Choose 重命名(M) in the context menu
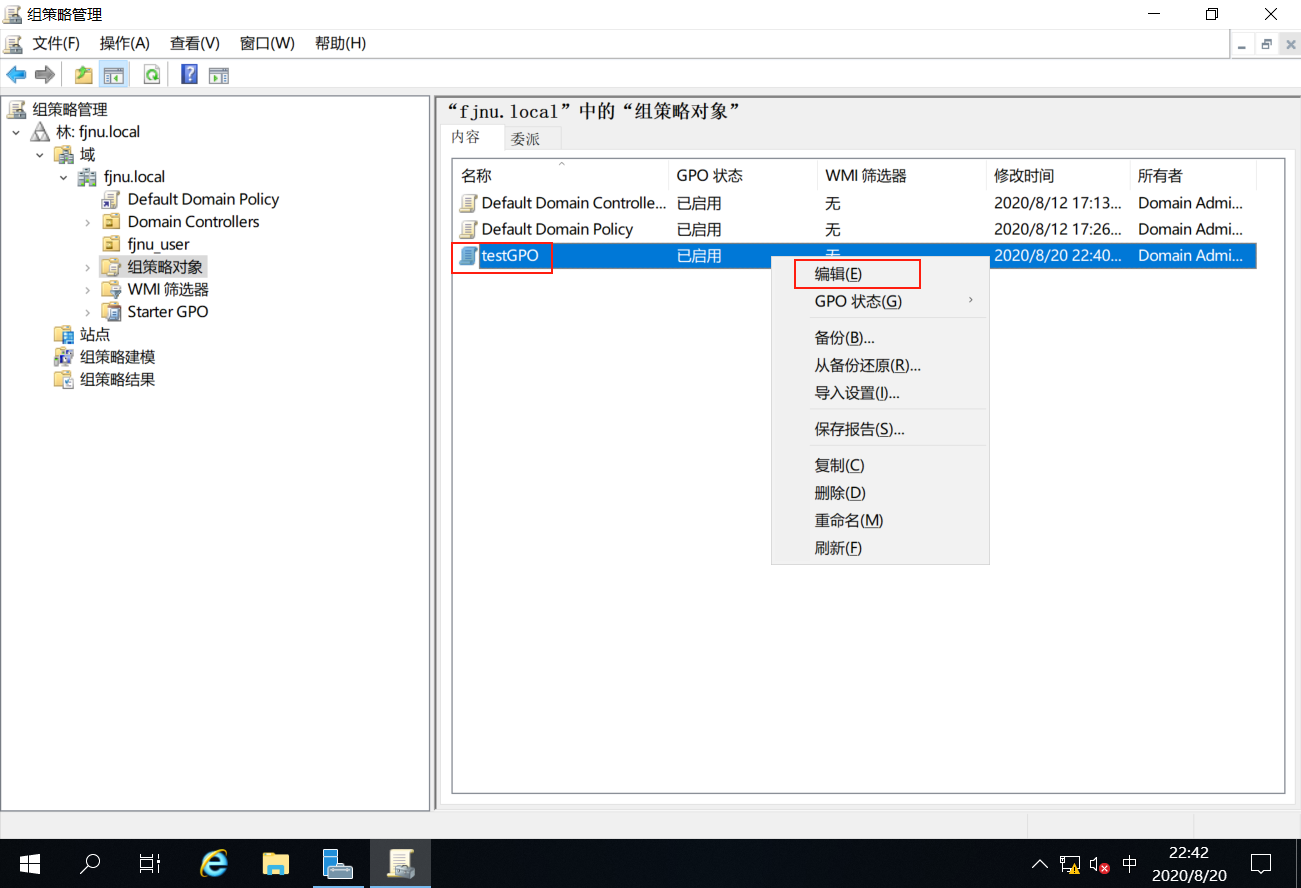 (880, 521)
